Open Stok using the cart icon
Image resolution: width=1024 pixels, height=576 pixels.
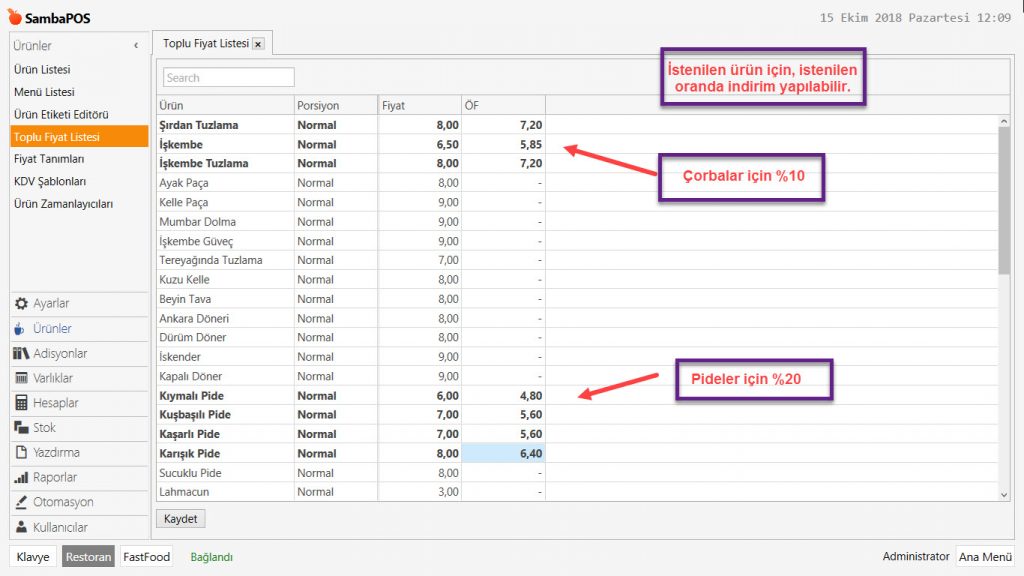tap(21, 428)
